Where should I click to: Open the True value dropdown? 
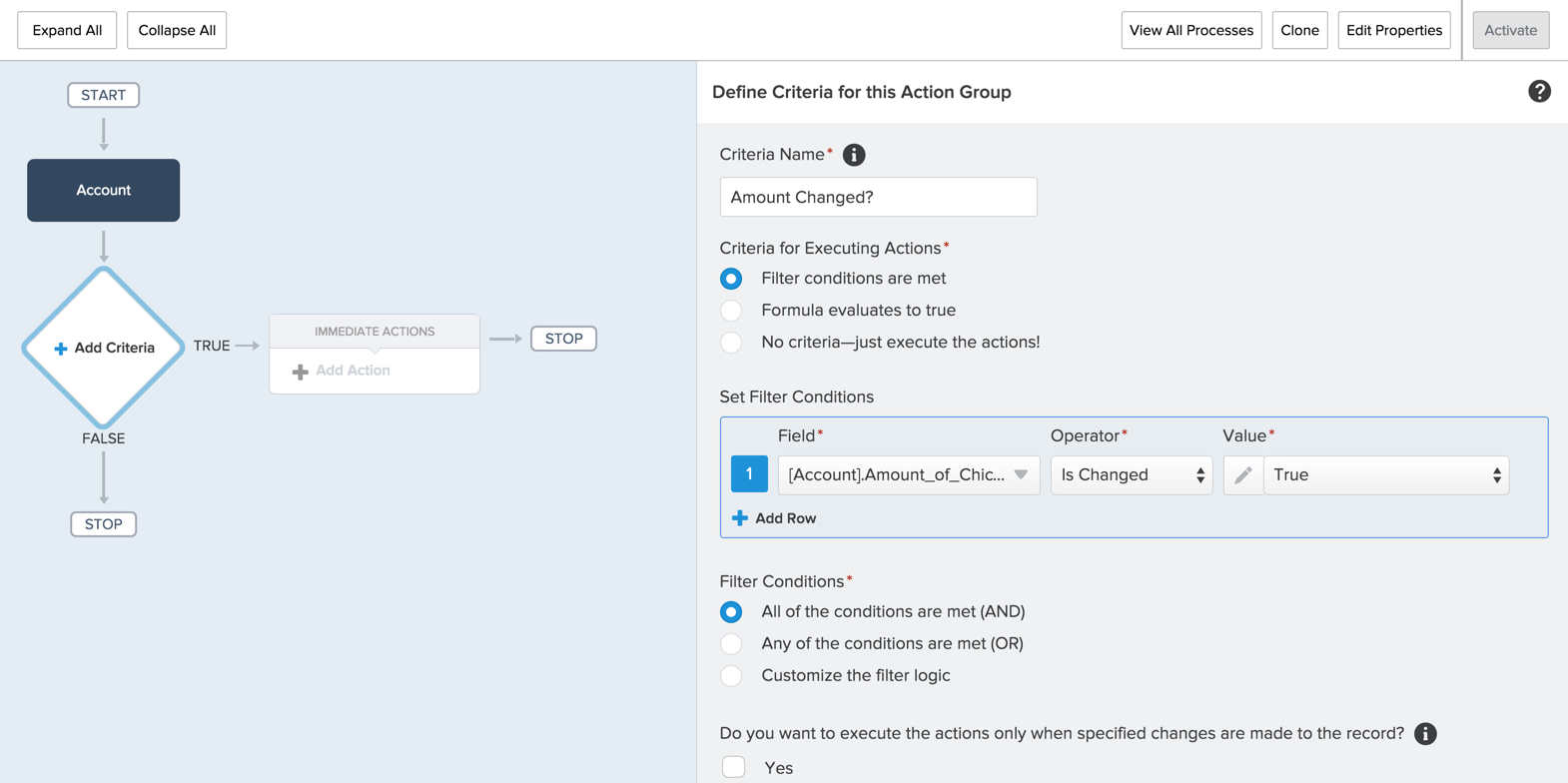[x=1385, y=475]
